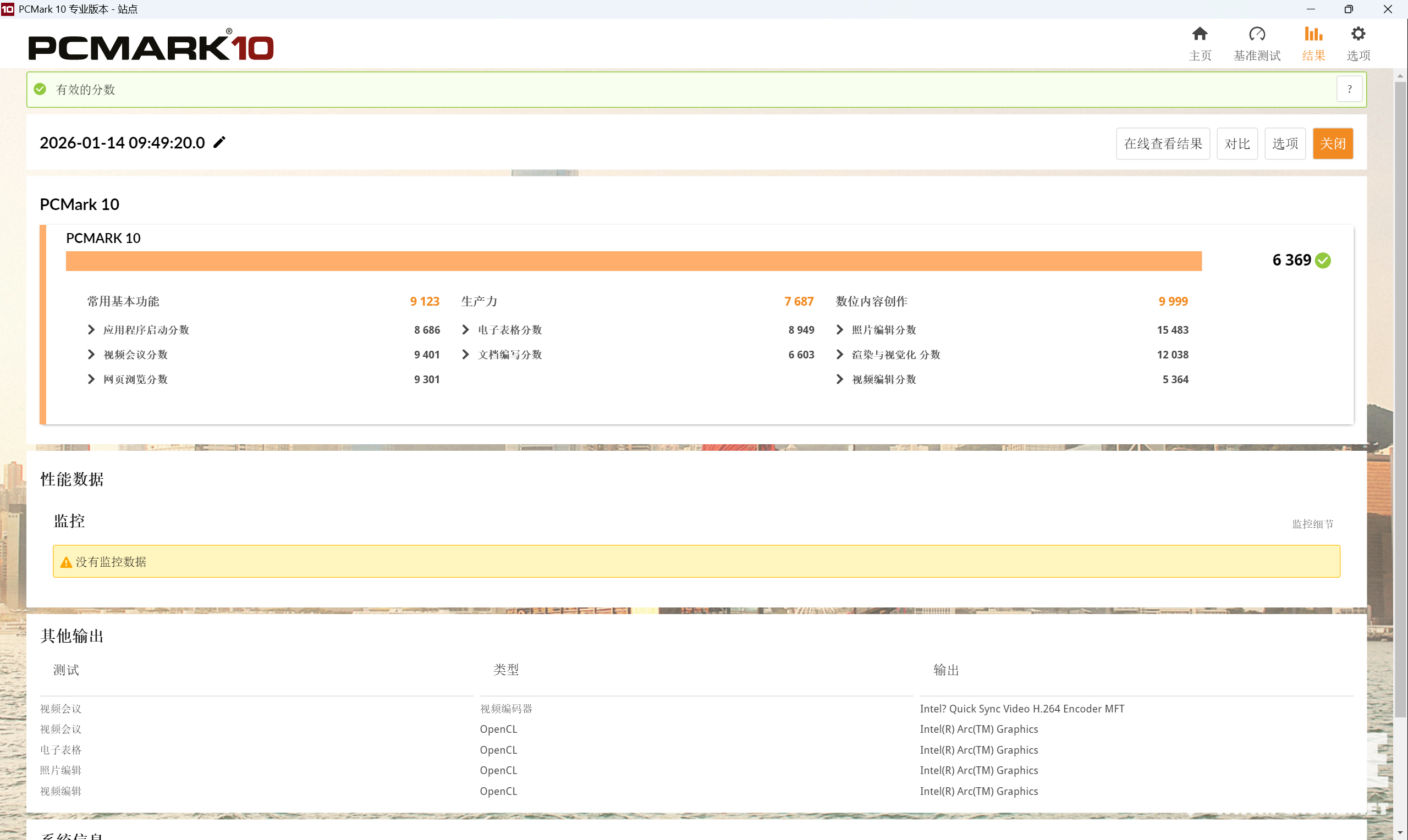Click the green check beside 6 369 score
The height and width of the screenshot is (840, 1408).
click(1323, 261)
